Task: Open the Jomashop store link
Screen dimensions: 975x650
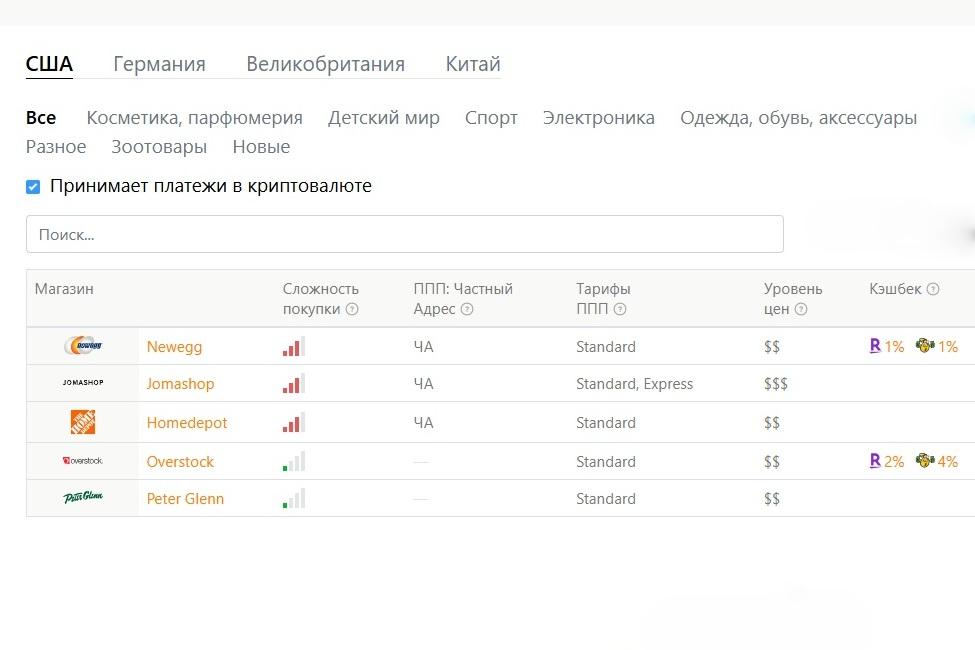Action: (180, 384)
